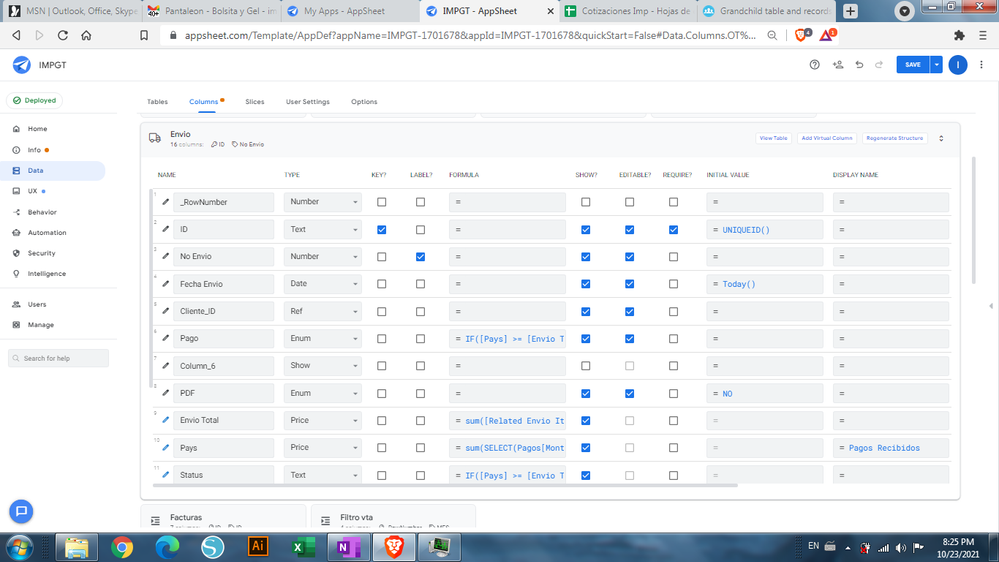This screenshot has width=999, height=562.
Task: Open the more options kebab menu
Action: tap(981, 64)
